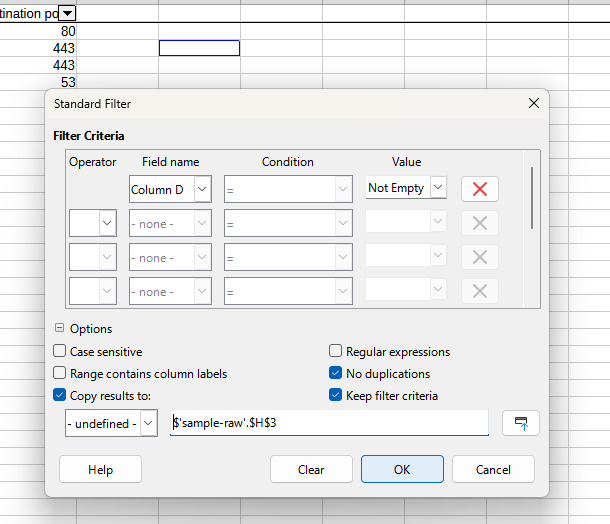Open the Column D field name dropdown
Image resolution: width=610 pixels, height=524 pixels.
pos(203,189)
